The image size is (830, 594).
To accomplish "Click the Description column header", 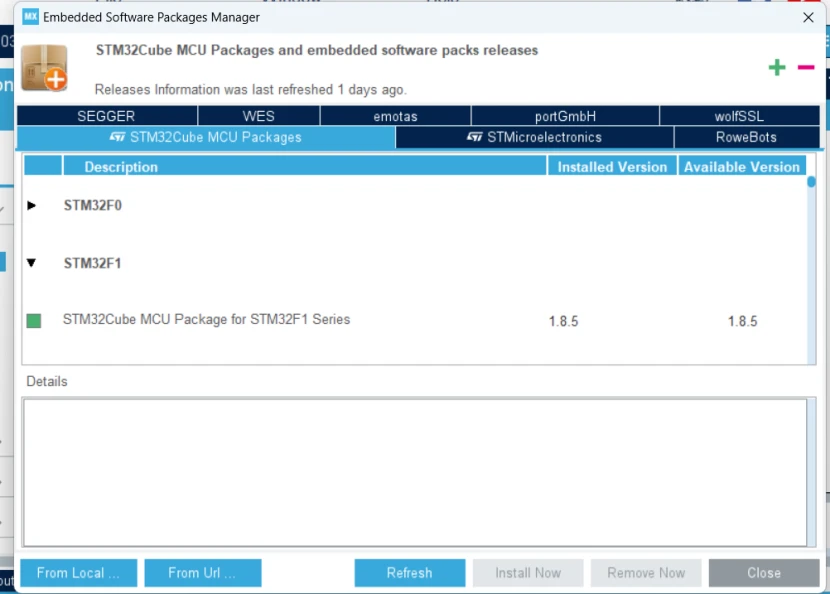I will pyautogui.click(x=305, y=166).
